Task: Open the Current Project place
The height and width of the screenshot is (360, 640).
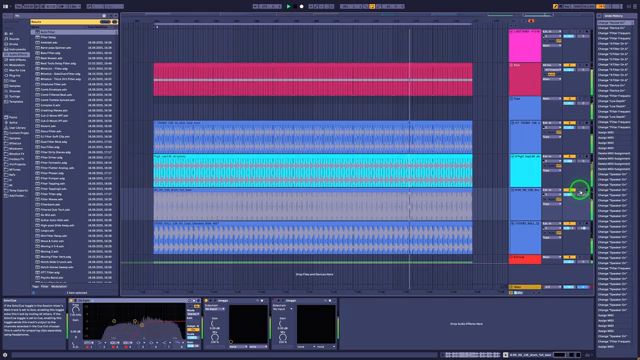Action: tap(19, 133)
